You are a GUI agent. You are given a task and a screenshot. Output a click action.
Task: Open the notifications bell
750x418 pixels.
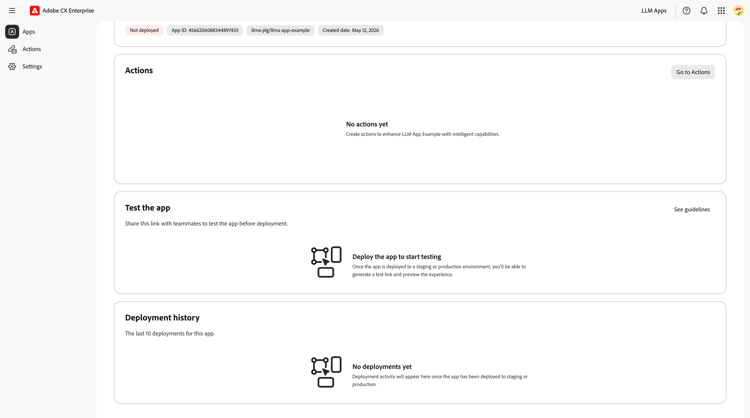pos(704,11)
